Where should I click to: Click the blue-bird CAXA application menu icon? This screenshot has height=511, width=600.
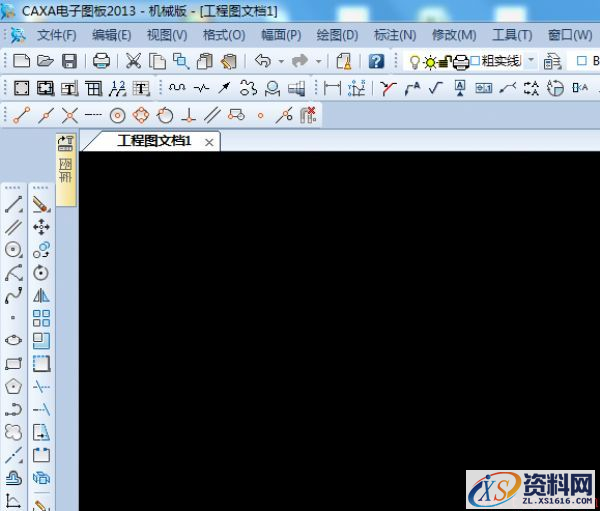tap(18, 35)
